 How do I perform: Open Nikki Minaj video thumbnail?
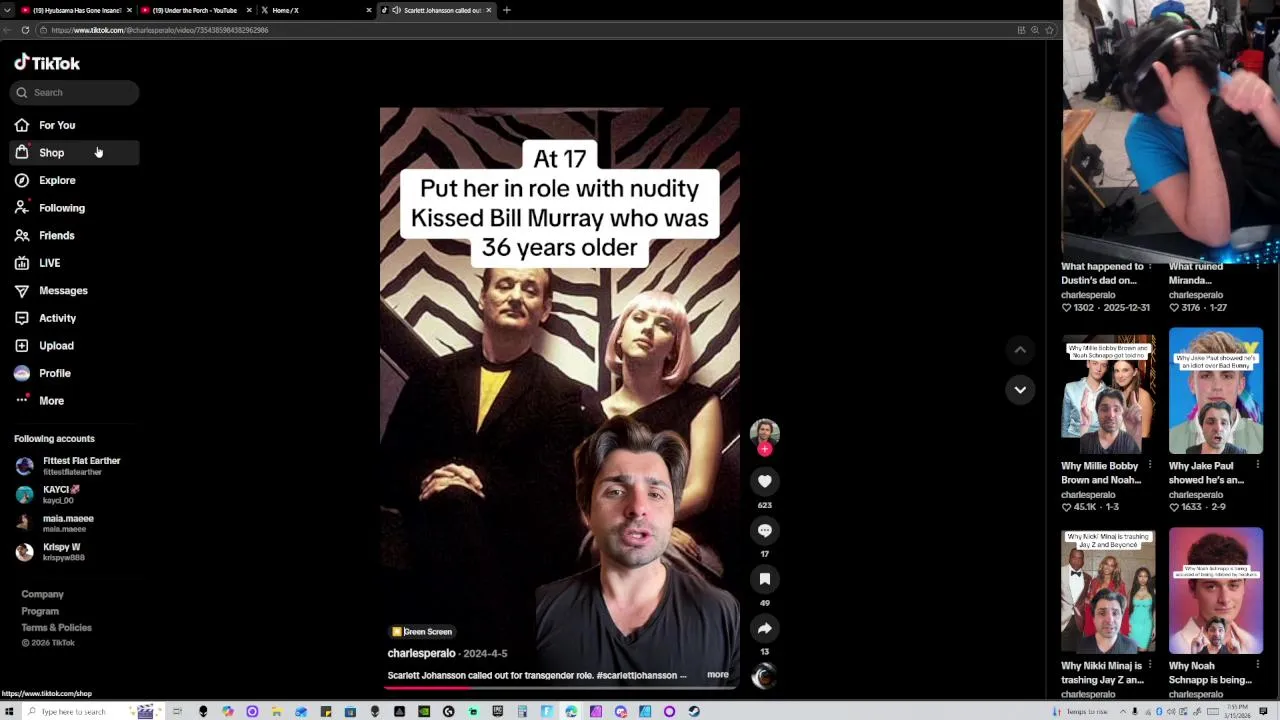[x=1108, y=591]
